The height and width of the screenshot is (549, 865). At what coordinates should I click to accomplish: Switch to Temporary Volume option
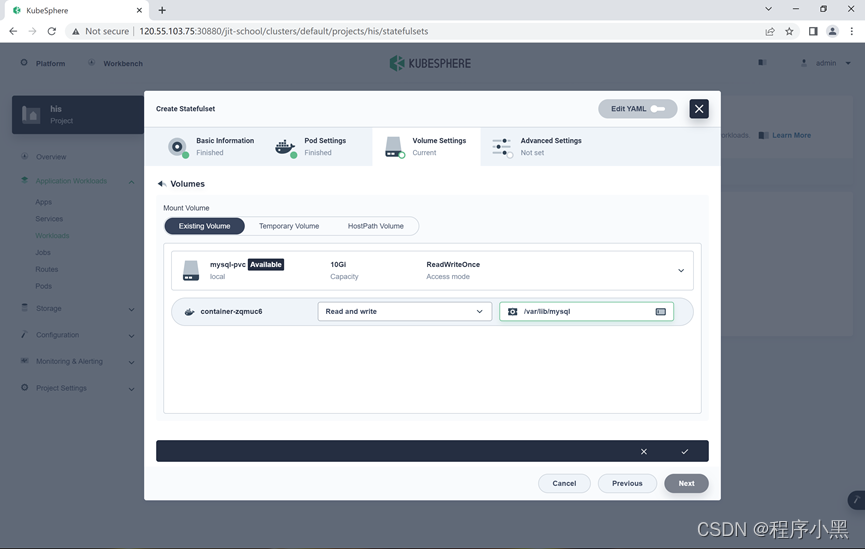(289, 226)
